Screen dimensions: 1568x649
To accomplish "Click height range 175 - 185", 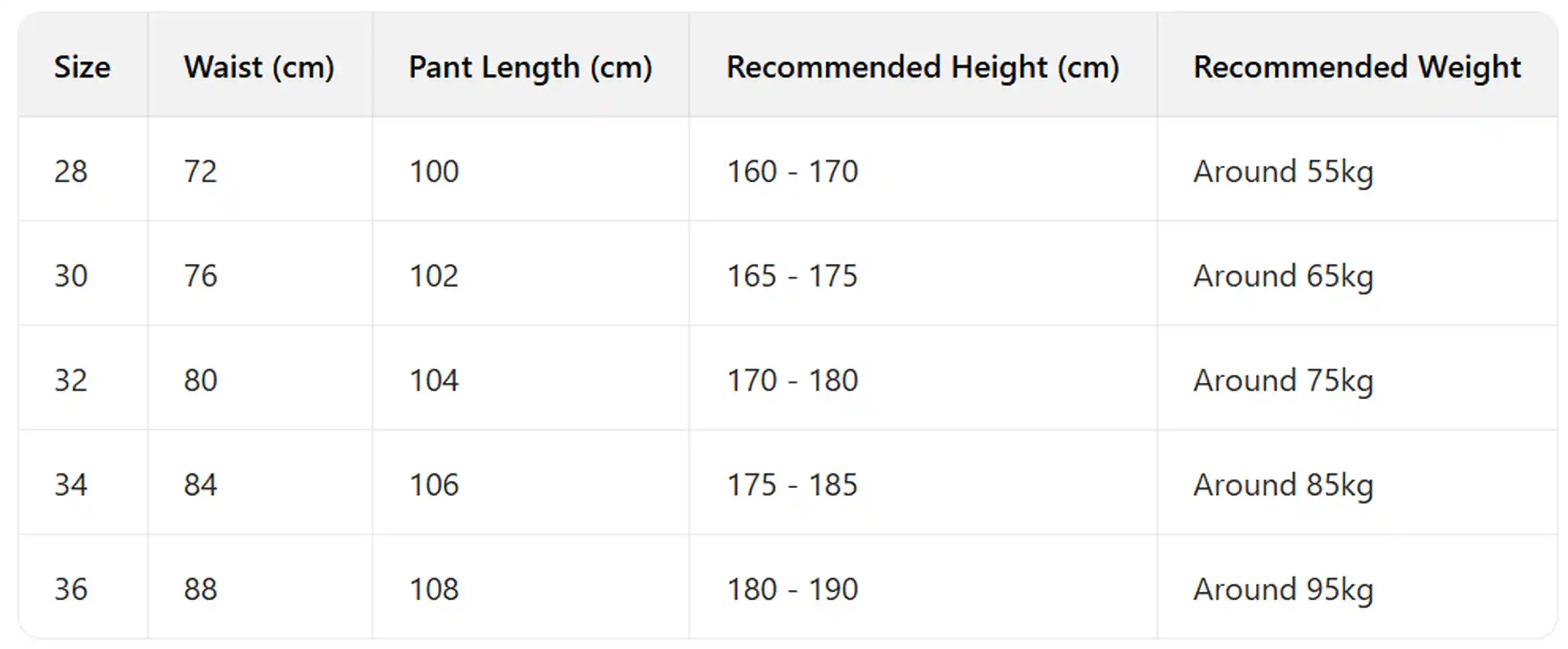I will [x=792, y=485].
